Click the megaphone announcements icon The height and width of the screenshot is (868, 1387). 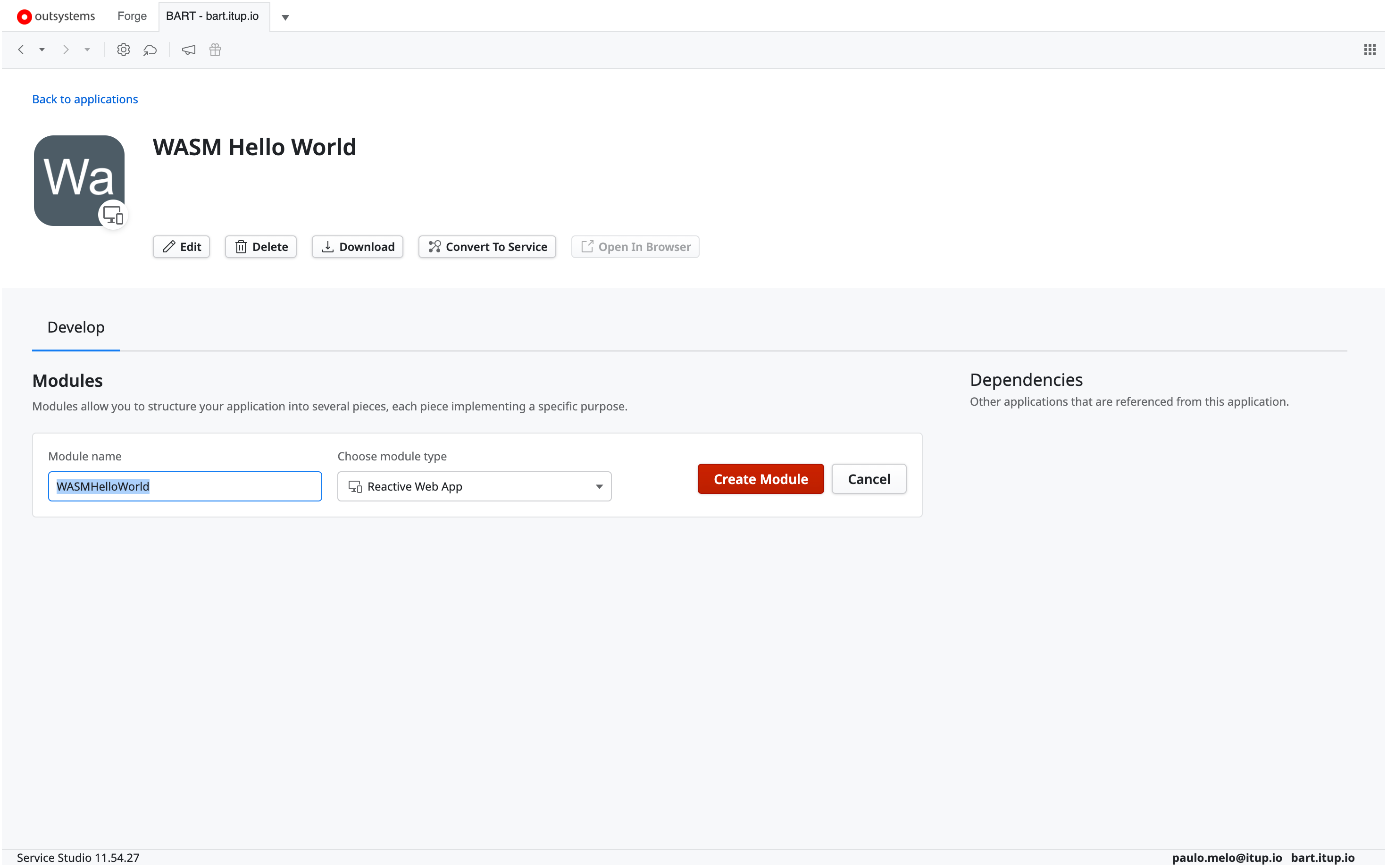pyautogui.click(x=188, y=50)
